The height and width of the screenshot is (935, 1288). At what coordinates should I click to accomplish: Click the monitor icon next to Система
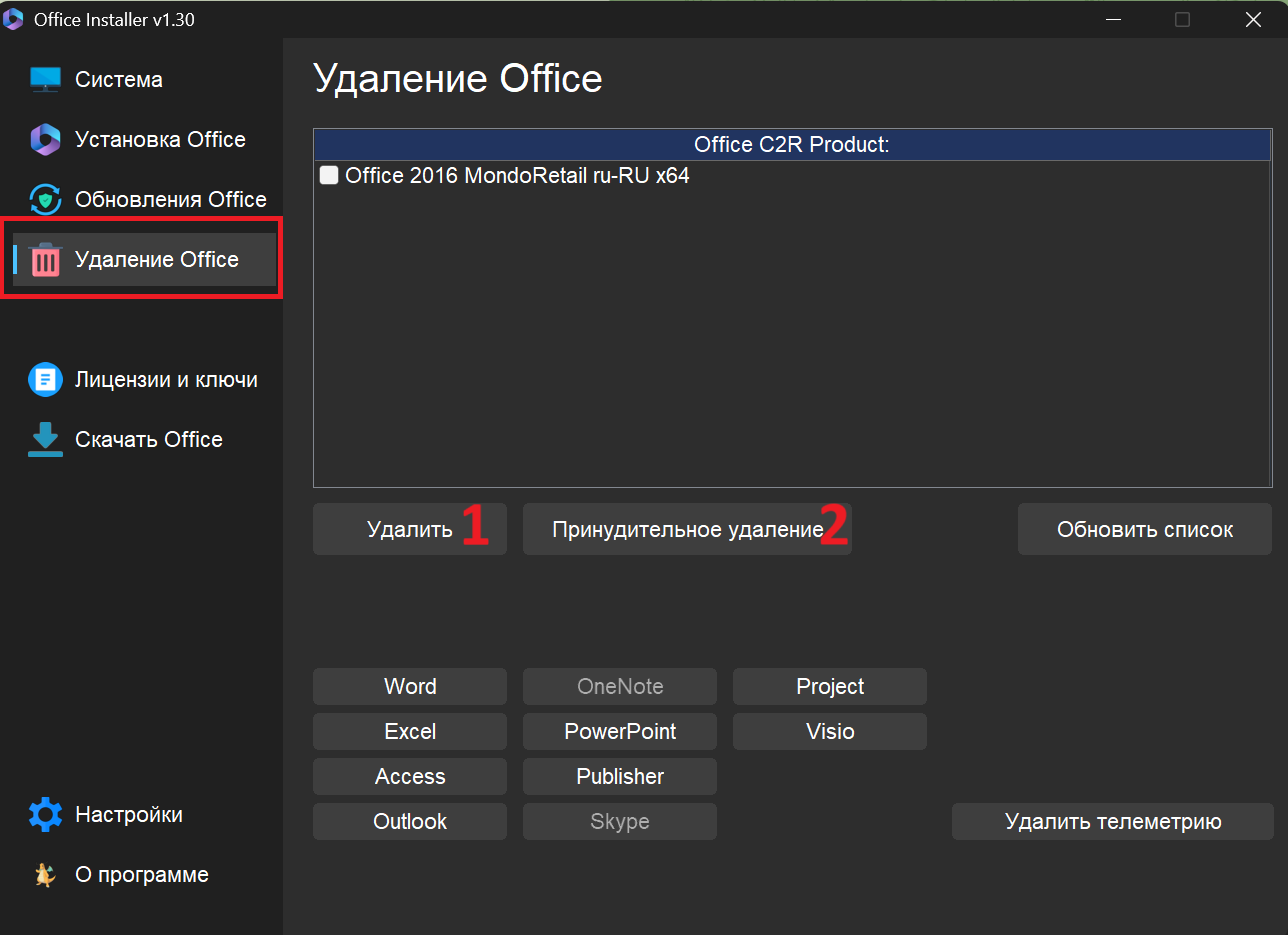45,80
